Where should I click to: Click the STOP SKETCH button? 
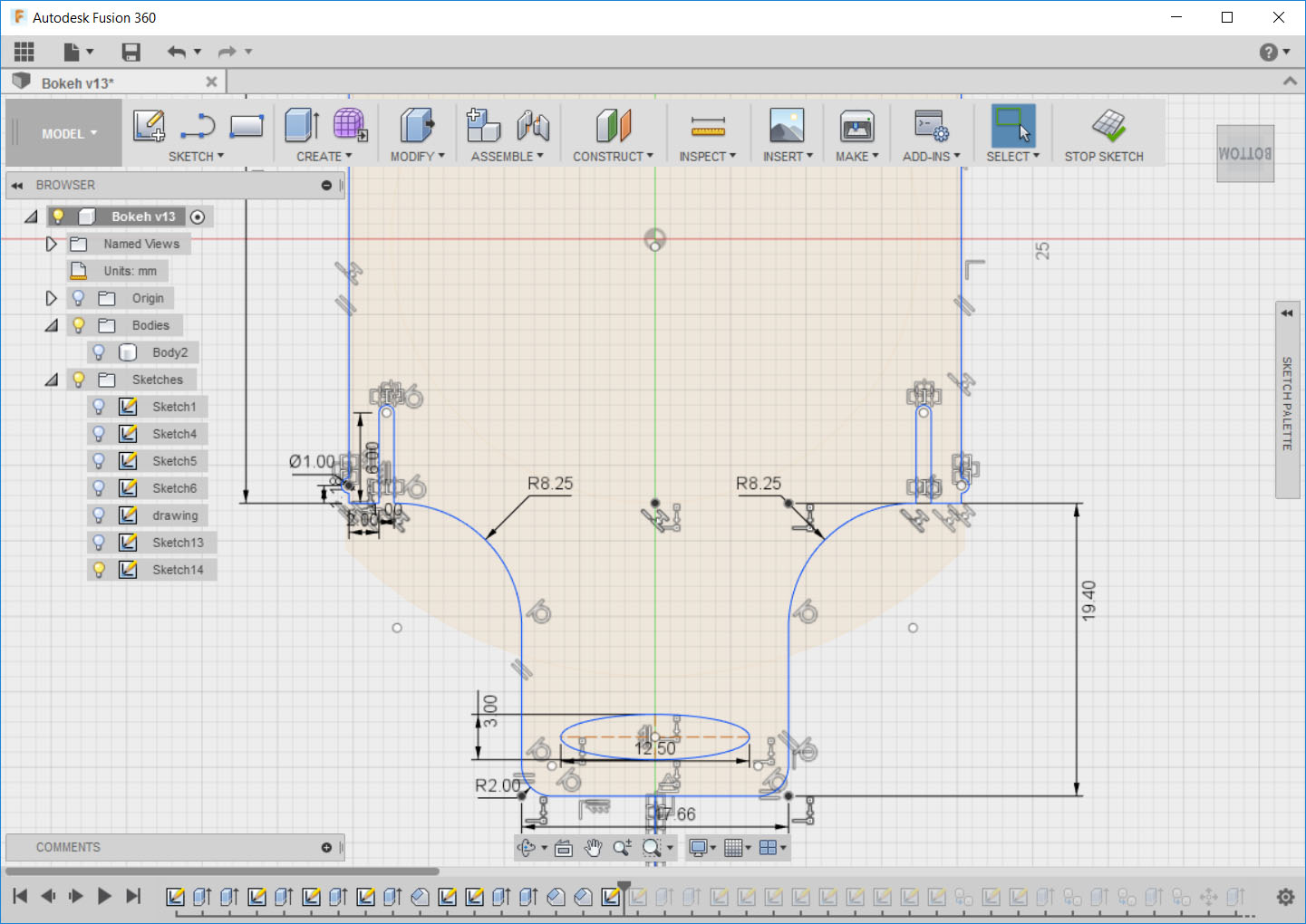[x=1104, y=157]
